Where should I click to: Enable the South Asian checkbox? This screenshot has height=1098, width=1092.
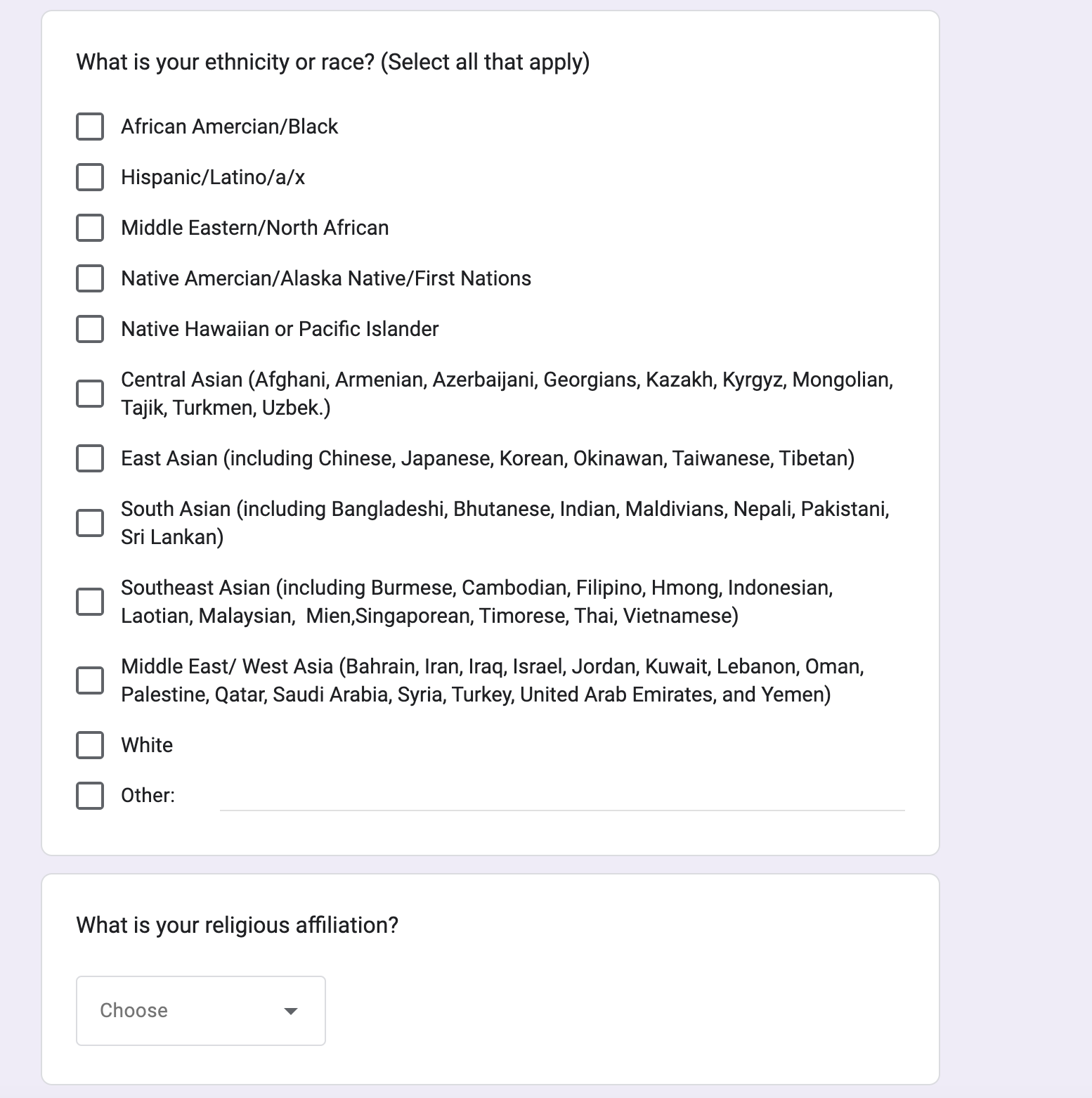coord(90,523)
